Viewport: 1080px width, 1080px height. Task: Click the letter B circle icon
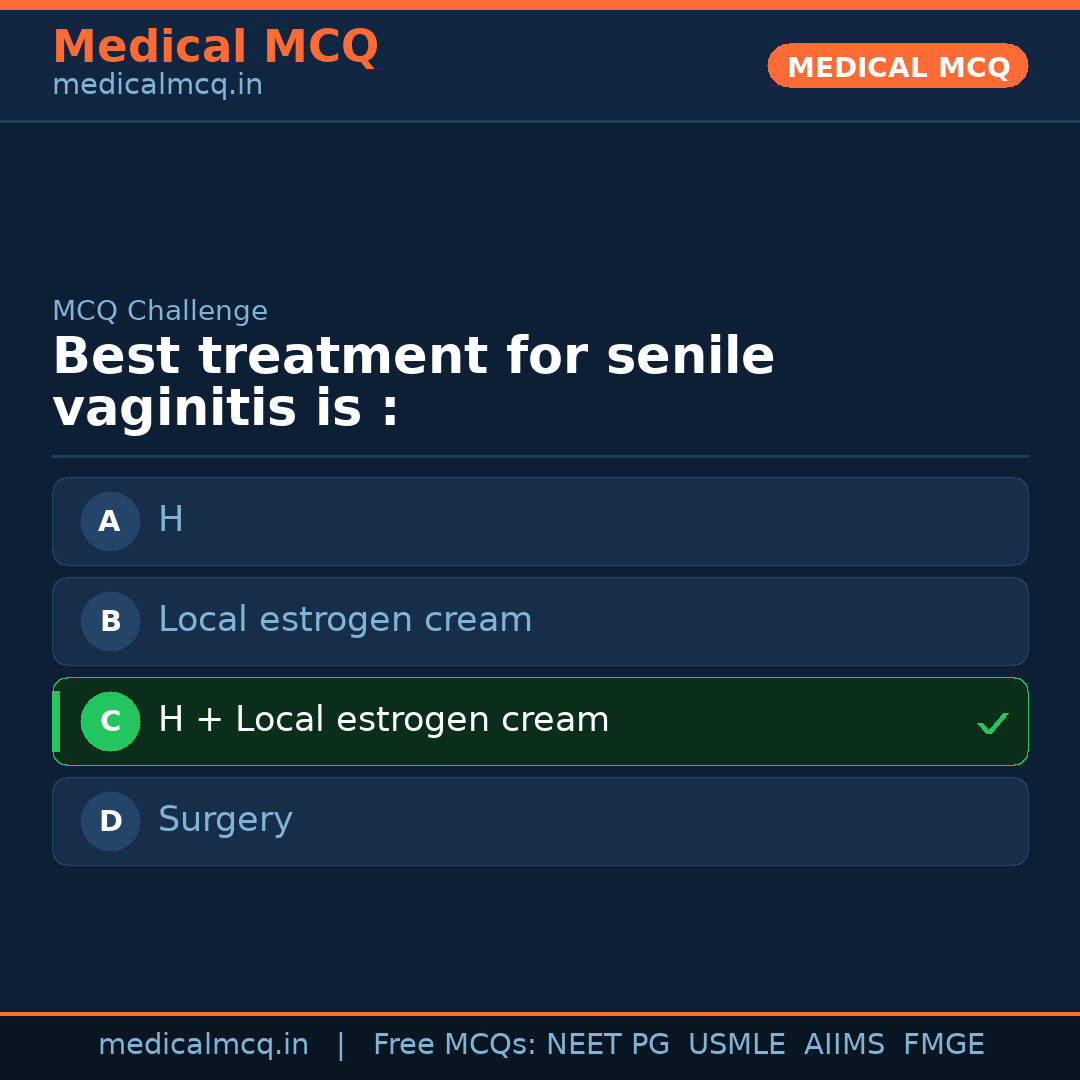pos(110,621)
